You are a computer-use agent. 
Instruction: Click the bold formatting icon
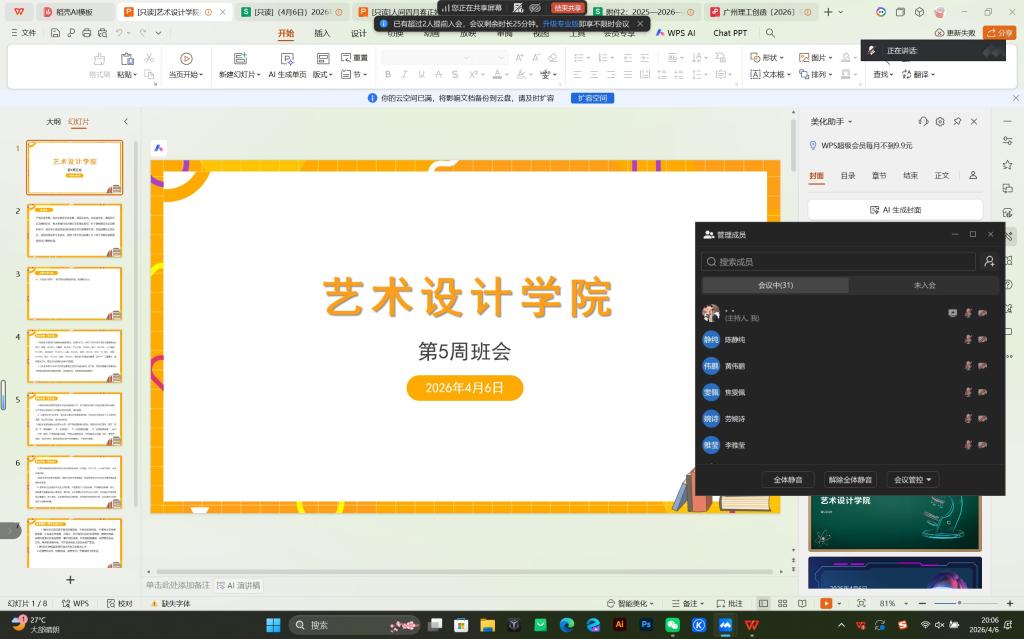coord(388,75)
